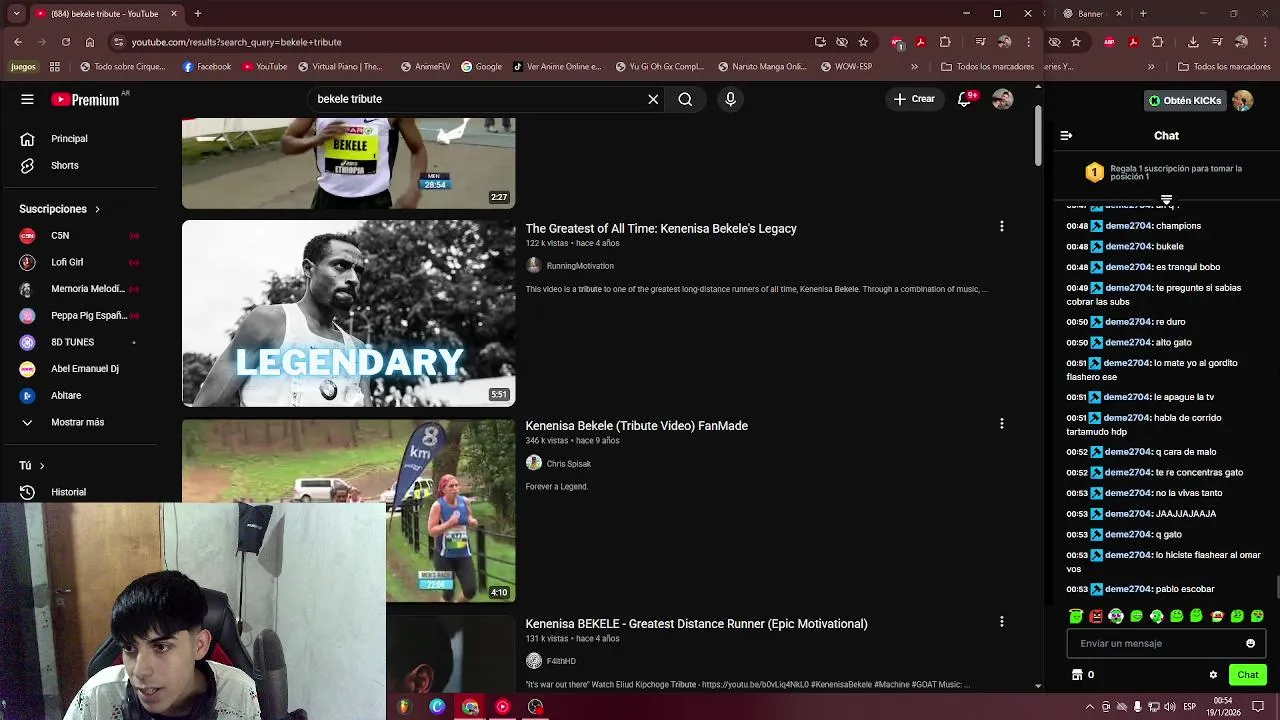This screenshot has width=1280, height=720.
Task: Open Historial in the sidebar
Action: (x=68, y=492)
